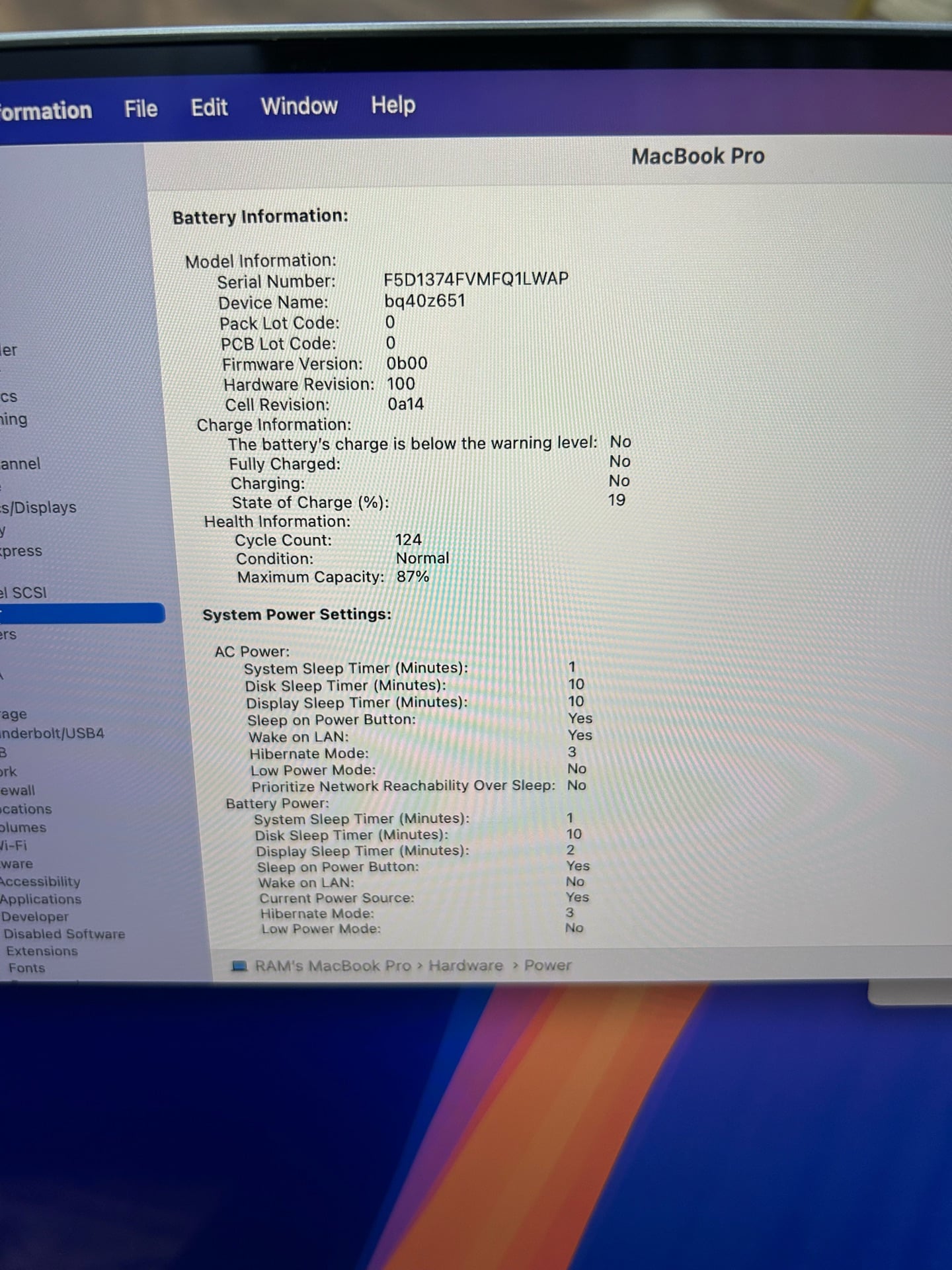Click Battery Power Display Sleep Timer value 2
Screen dimensions: 952x1270
[x=570, y=850]
